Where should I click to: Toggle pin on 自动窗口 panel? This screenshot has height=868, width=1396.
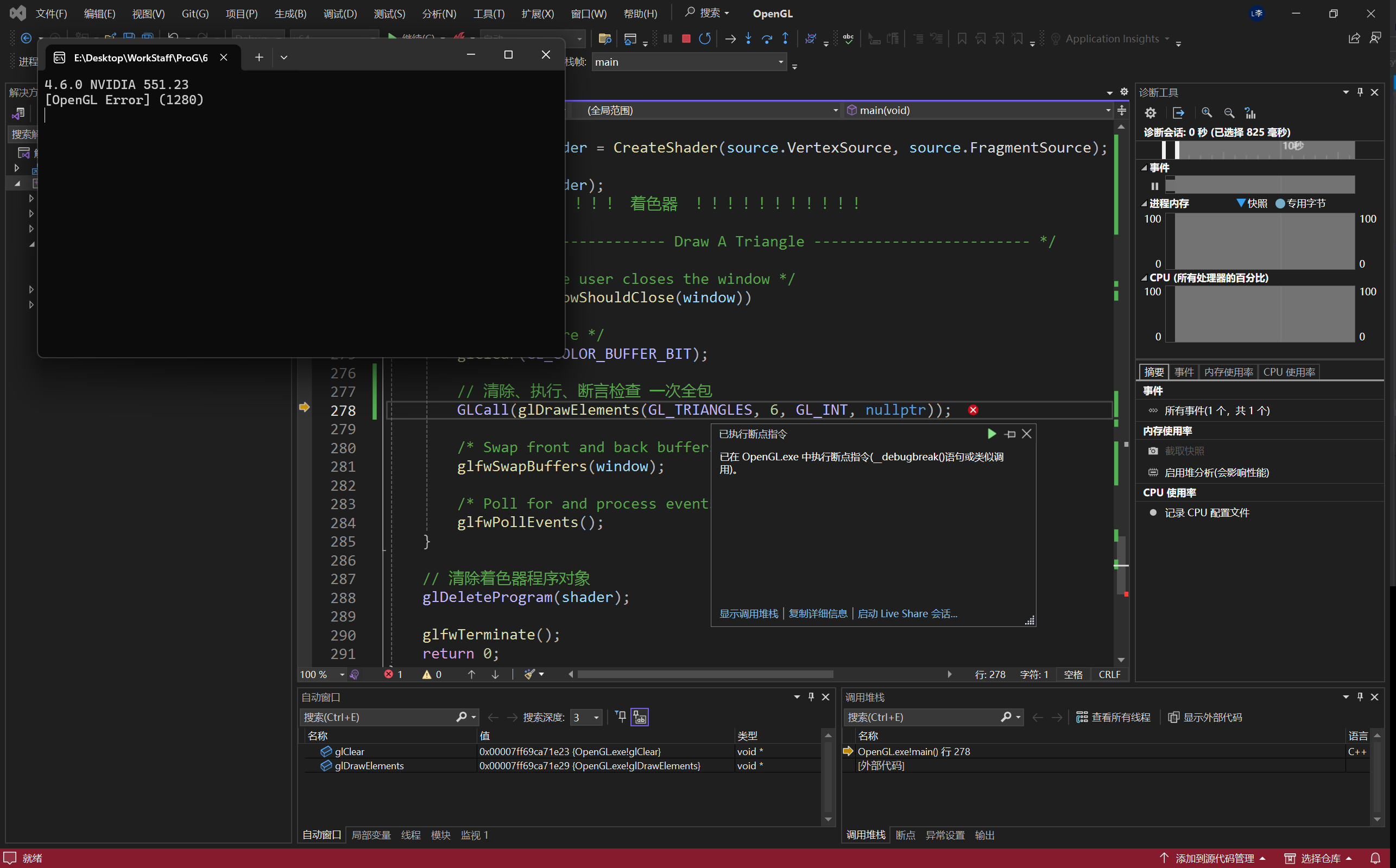coord(811,696)
